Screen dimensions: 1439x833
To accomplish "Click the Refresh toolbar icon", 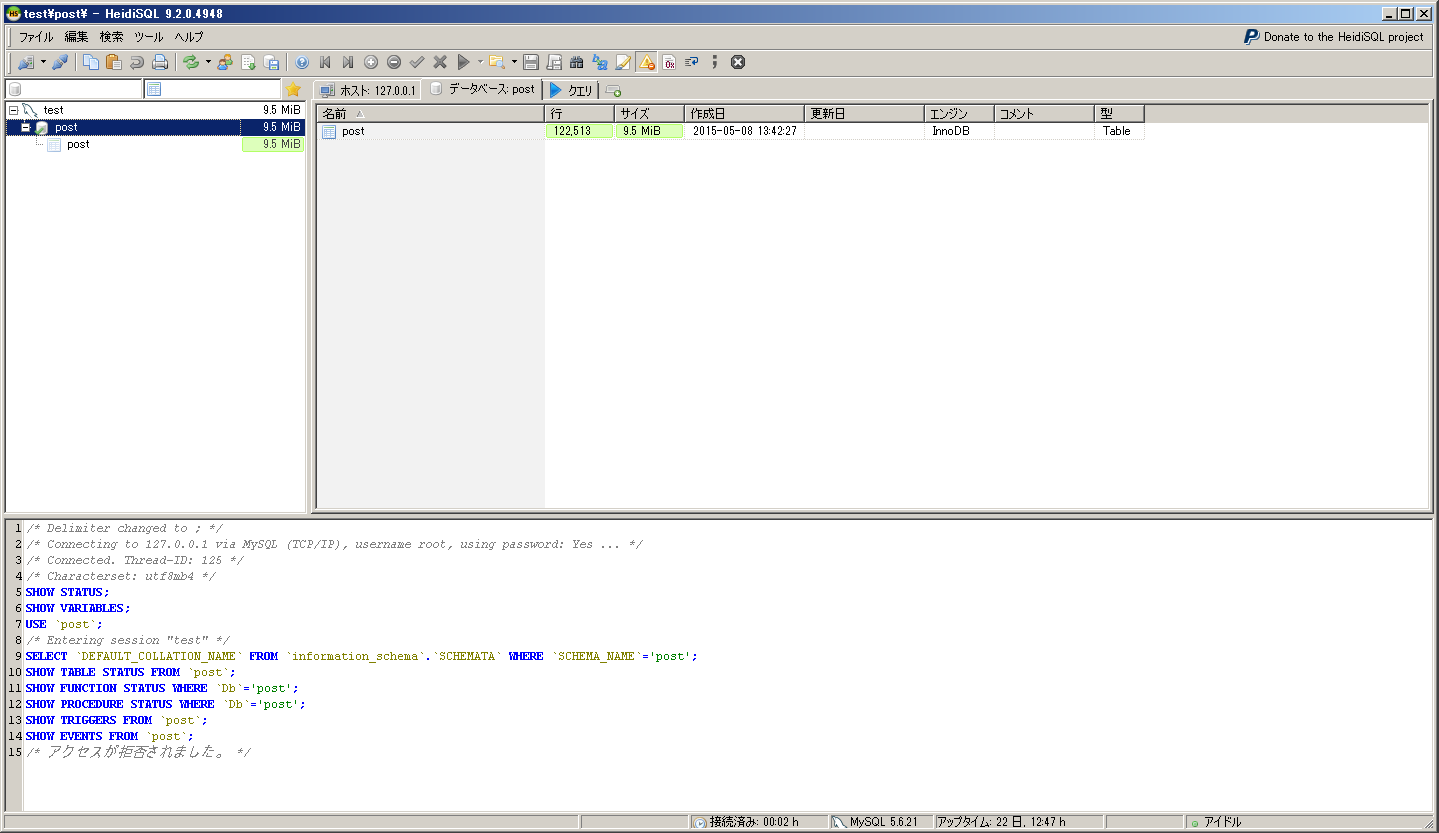I will point(190,62).
